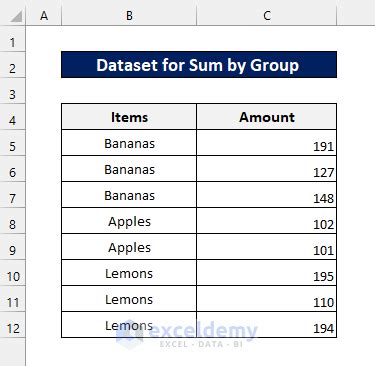Screen dimensions: 375x366
Task: Click the cell containing 195
Action: (x=267, y=273)
